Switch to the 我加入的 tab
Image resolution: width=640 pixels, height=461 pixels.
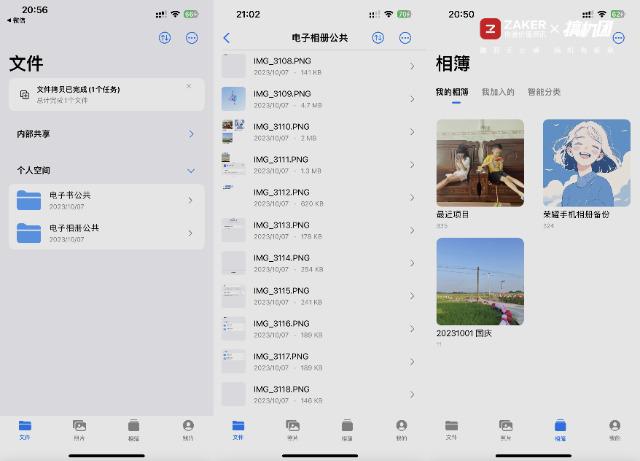point(497,92)
